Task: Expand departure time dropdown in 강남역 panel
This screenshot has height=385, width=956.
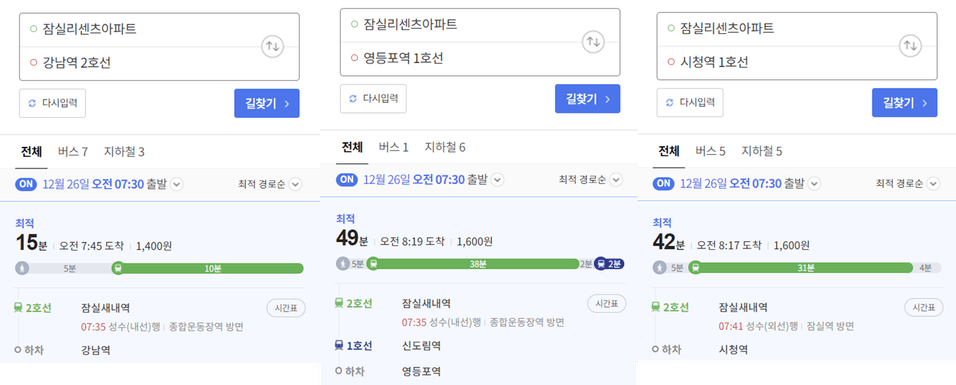Action: click(177, 184)
